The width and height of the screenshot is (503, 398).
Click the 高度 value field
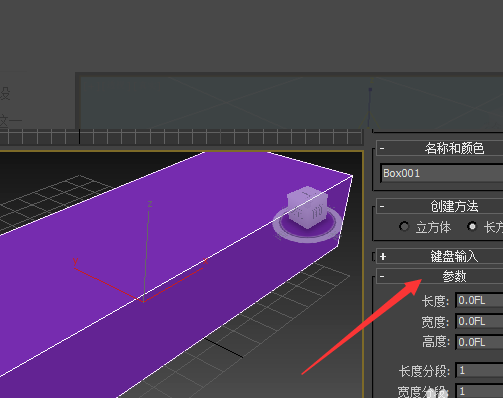[x=479, y=342]
